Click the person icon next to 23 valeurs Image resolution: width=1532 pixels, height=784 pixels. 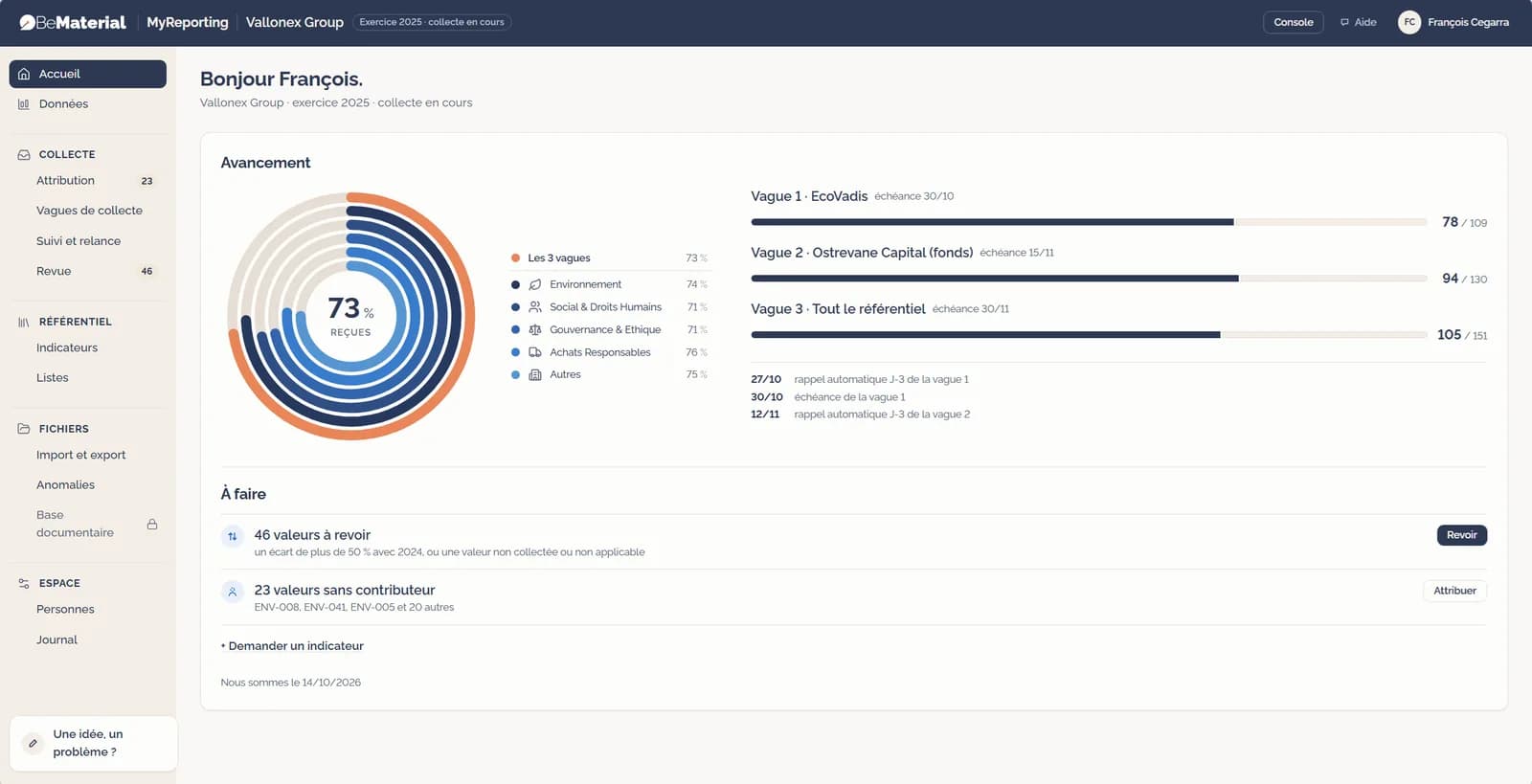[x=233, y=592]
